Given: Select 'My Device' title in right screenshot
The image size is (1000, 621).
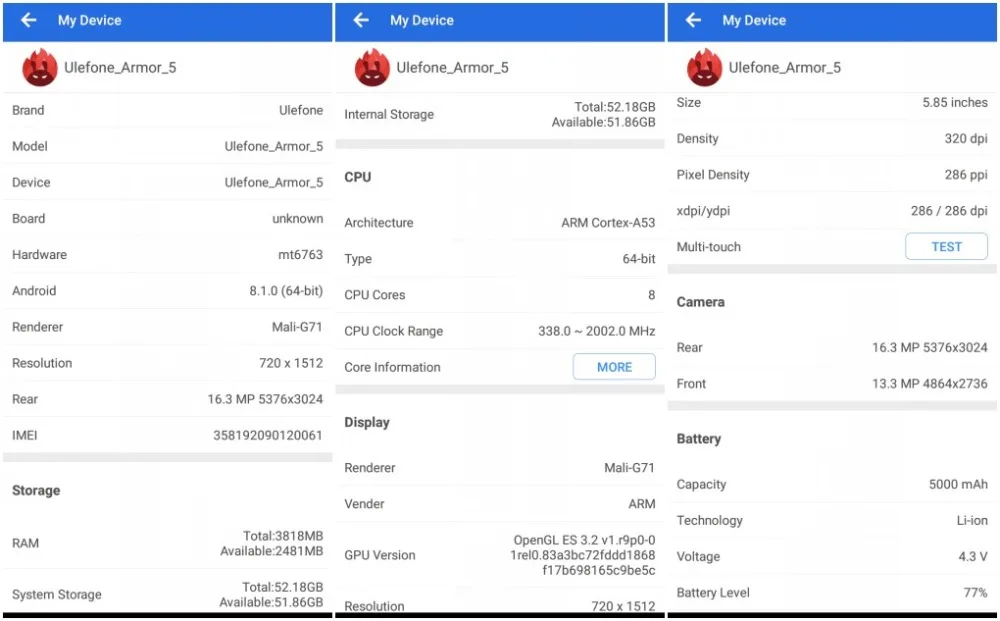Looking at the screenshot, I should pos(754,20).
